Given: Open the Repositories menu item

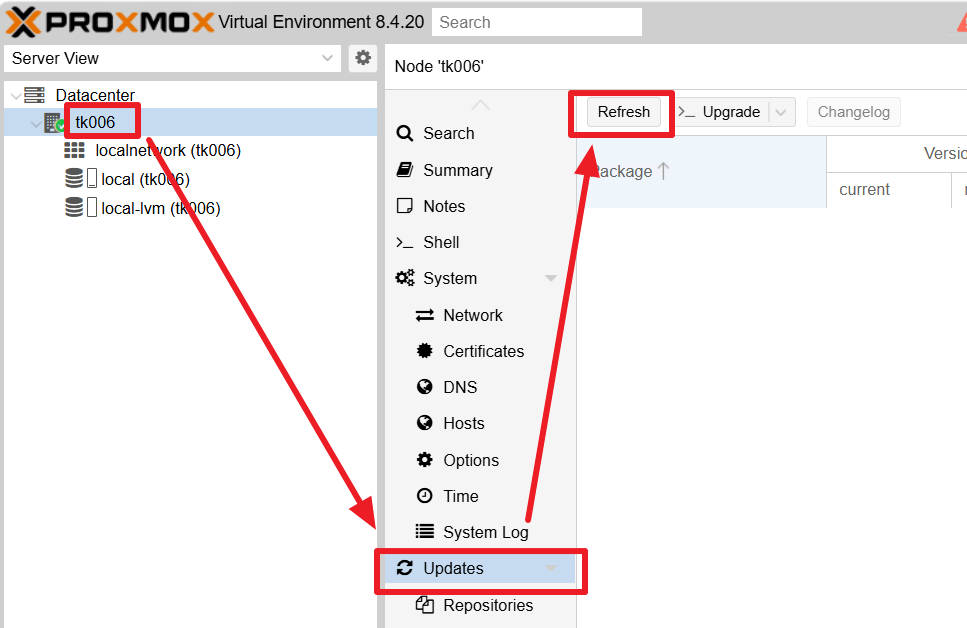Looking at the screenshot, I should pyautogui.click(x=480, y=605).
